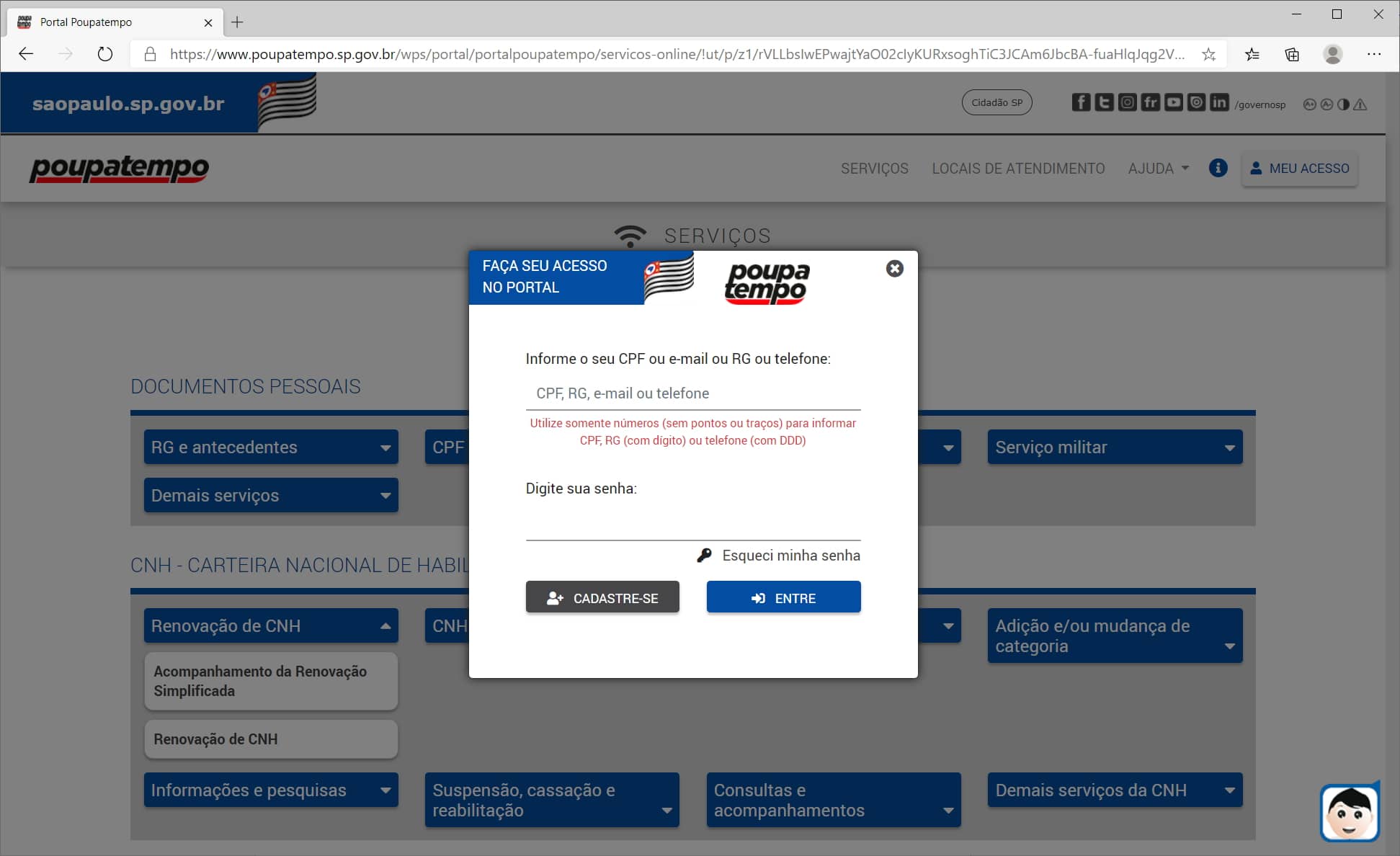Expand the Consultas e acompanhamentos dropdown
The width and height of the screenshot is (1400, 856).
[x=834, y=801]
